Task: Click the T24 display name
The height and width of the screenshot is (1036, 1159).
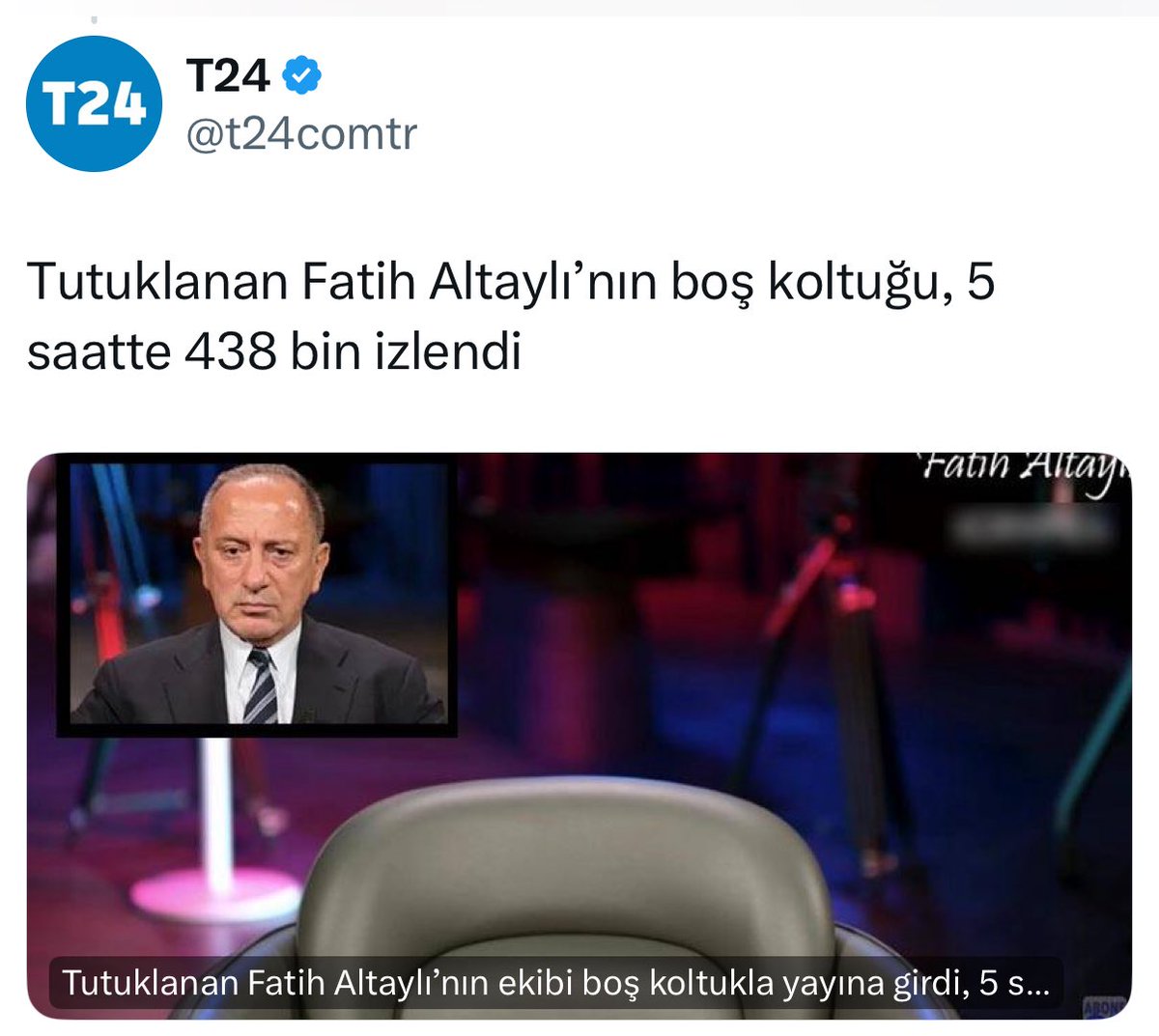Action: (229, 76)
